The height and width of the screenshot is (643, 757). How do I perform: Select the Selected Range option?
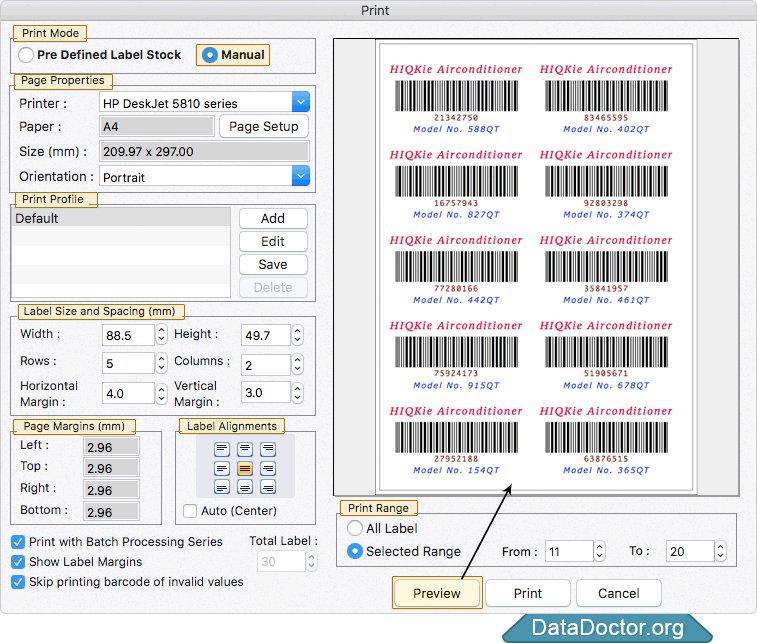(x=355, y=551)
